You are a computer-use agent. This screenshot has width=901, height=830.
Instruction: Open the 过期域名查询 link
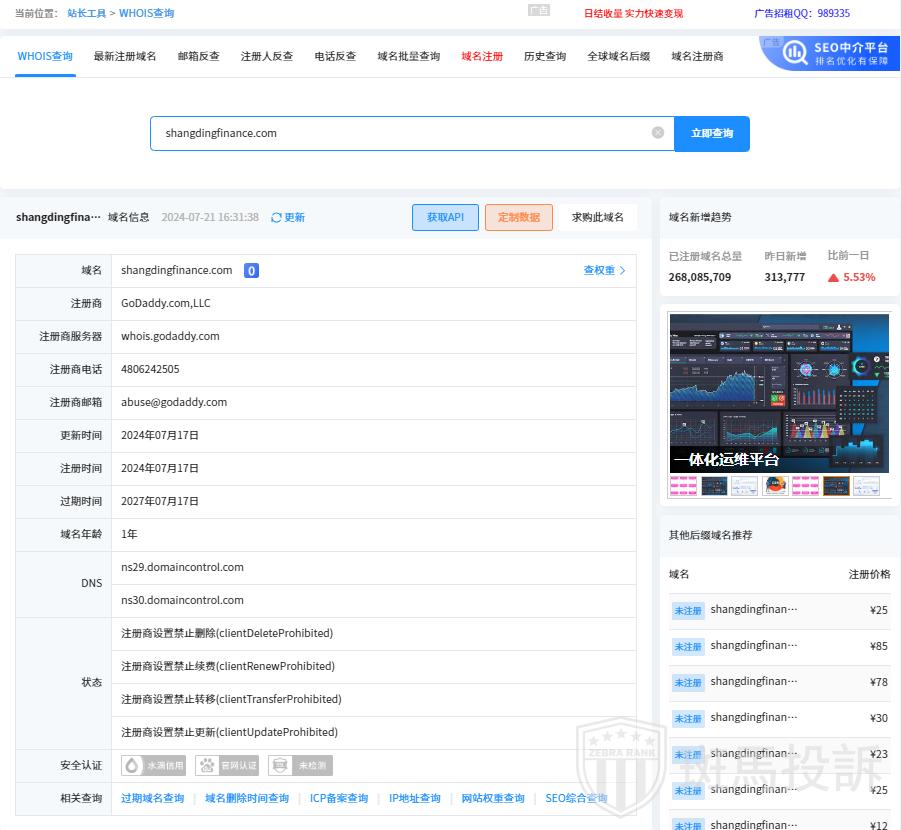(153, 799)
